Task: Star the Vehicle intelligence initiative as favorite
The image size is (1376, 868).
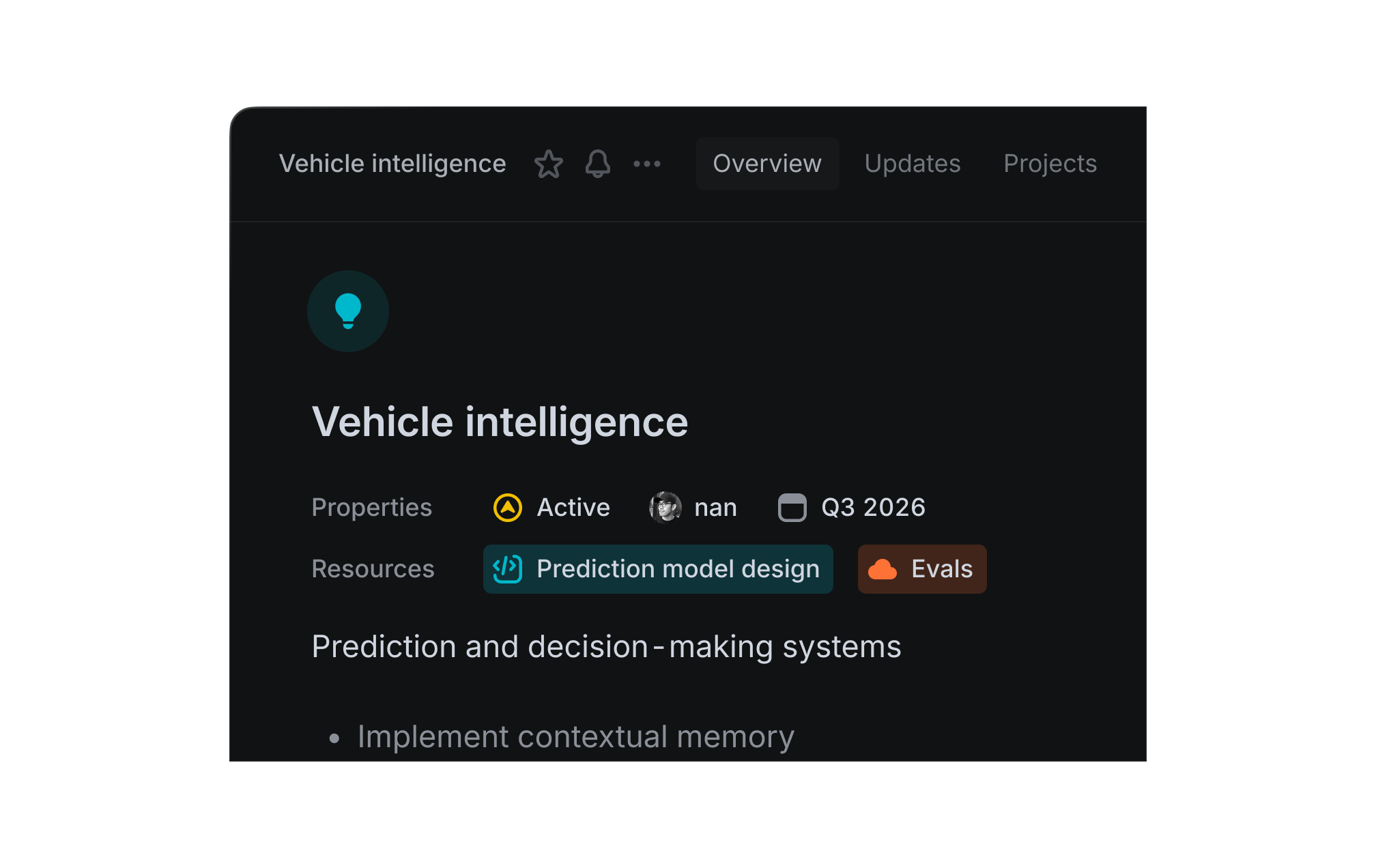Action: click(x=548, y=164)
